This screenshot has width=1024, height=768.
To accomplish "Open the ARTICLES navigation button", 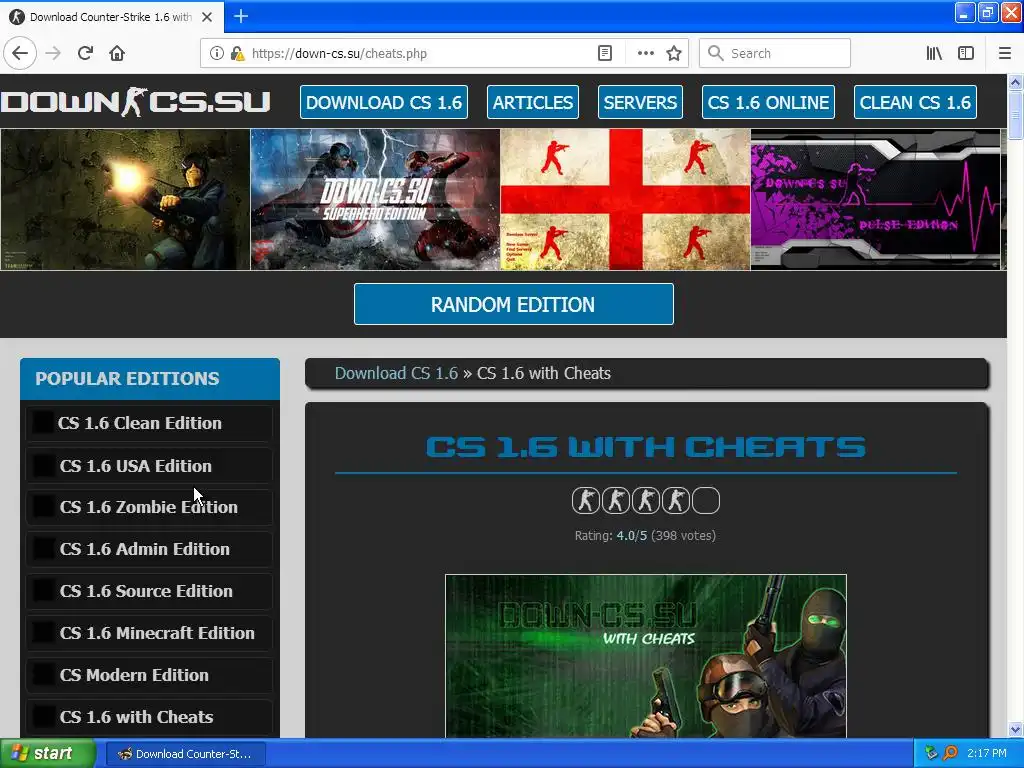I will [x=533, y=102].
